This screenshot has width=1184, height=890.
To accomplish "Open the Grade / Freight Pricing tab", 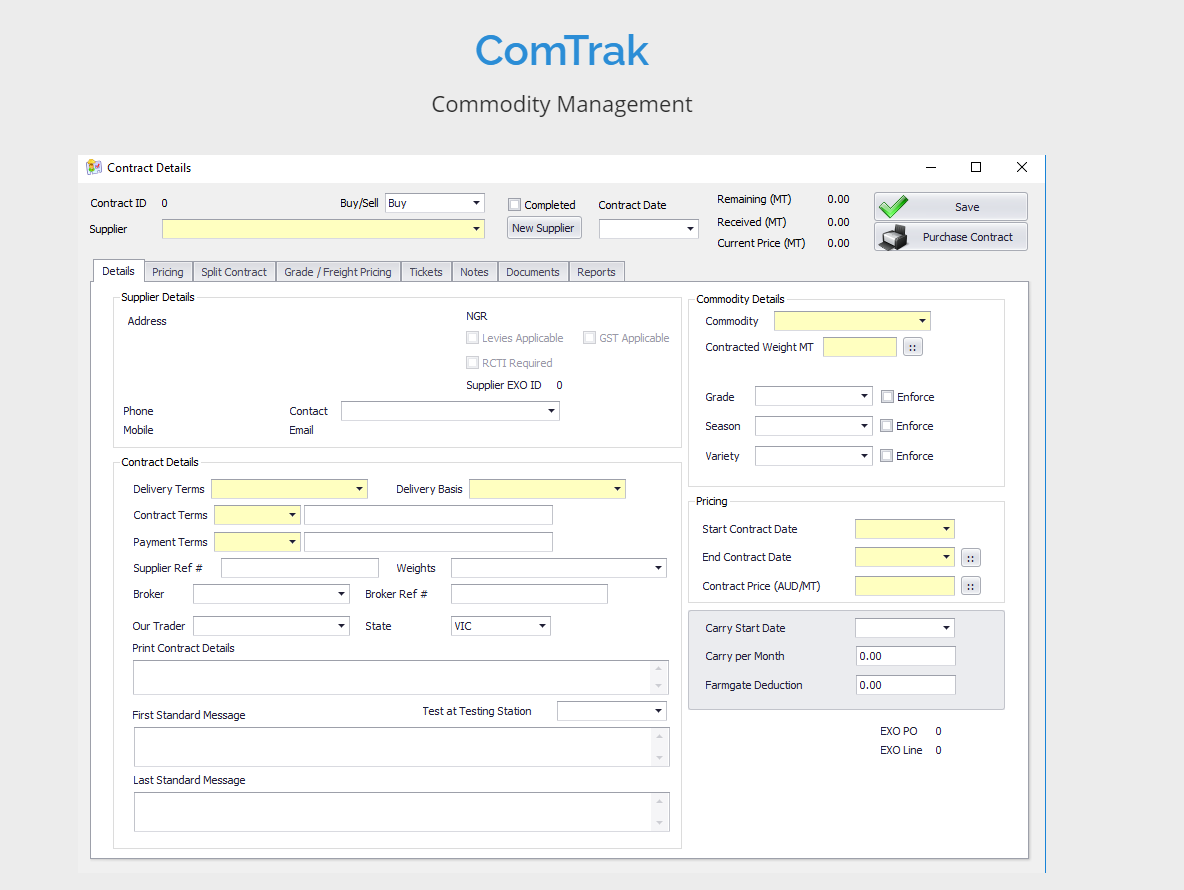I will pyautogui.click(x=337, y=272).
